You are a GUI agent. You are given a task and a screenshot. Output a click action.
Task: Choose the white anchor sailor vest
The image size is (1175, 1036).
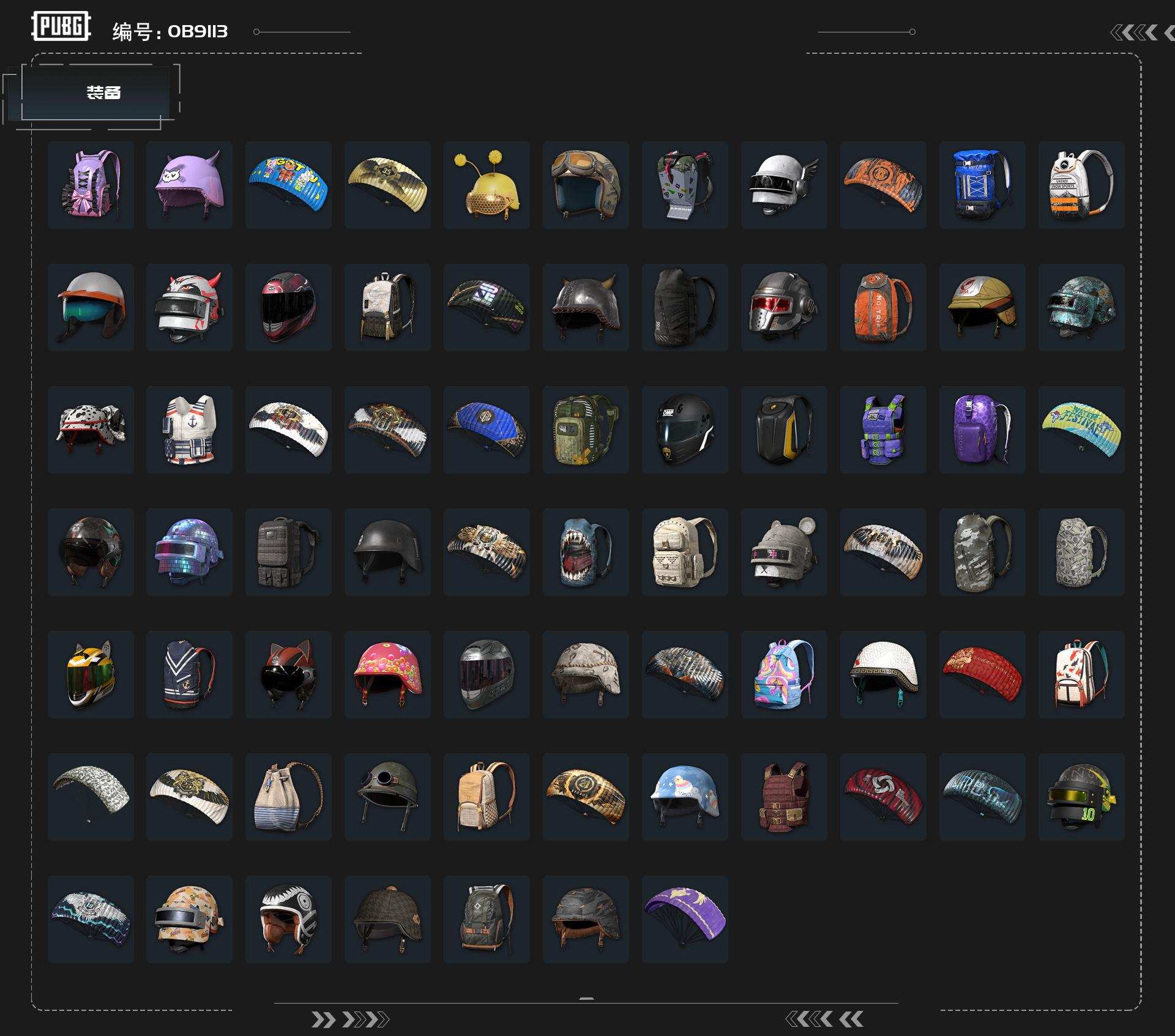(x=189, y=430)
